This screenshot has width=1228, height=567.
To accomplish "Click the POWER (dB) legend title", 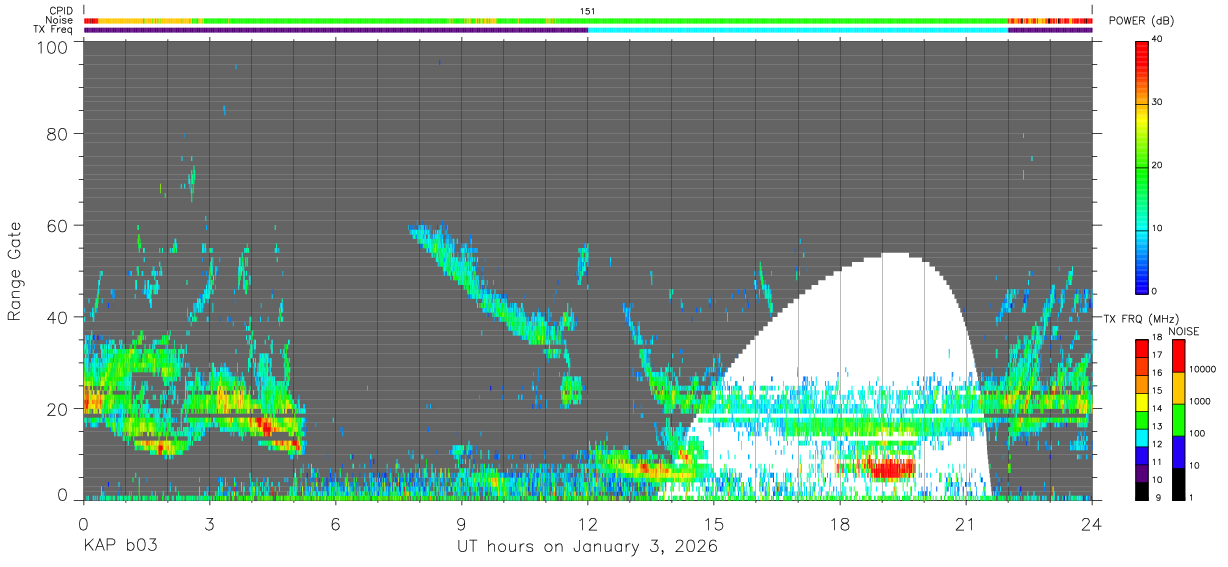I will (1142, 21).
